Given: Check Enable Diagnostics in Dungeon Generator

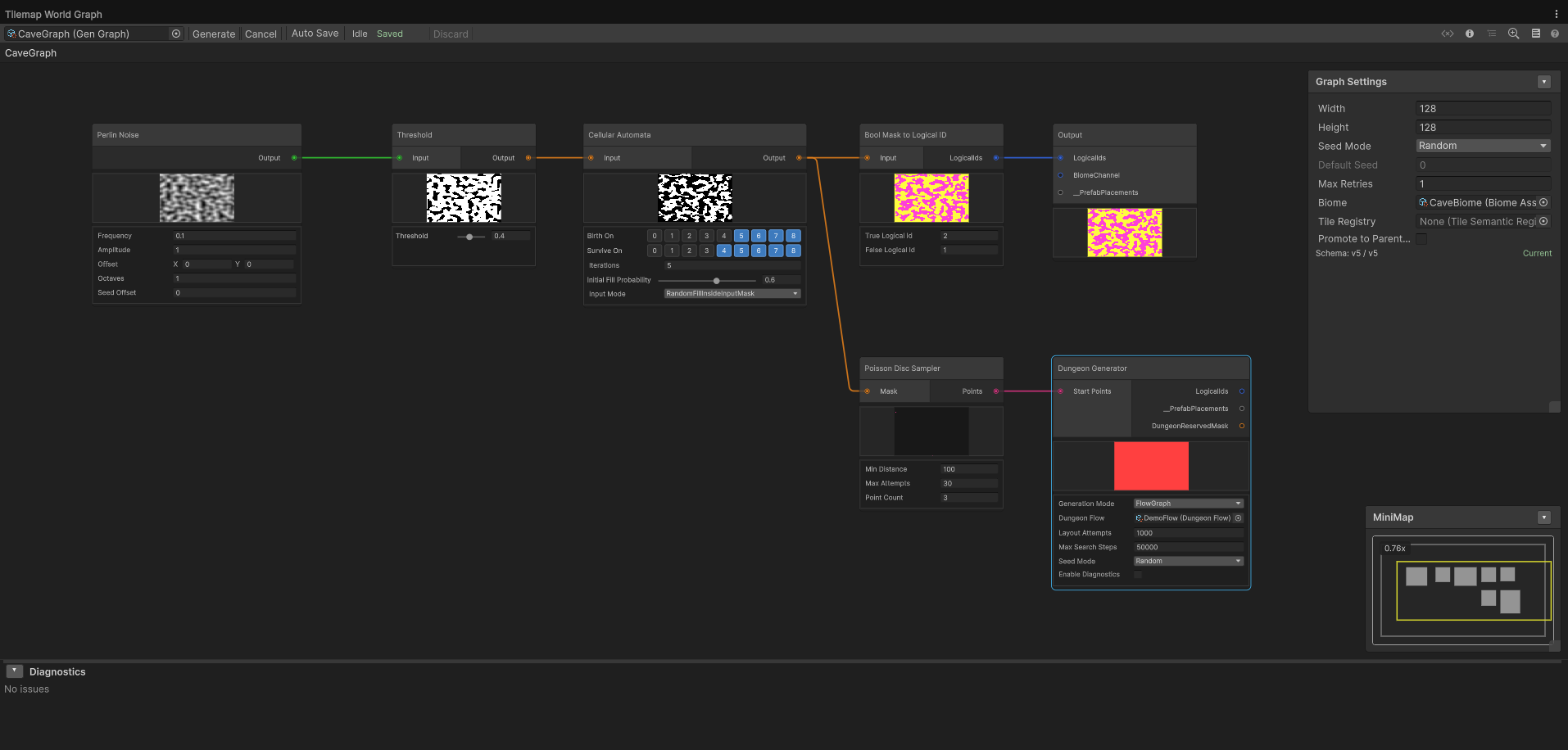Looking at the screenshot, I should 1138,574.
